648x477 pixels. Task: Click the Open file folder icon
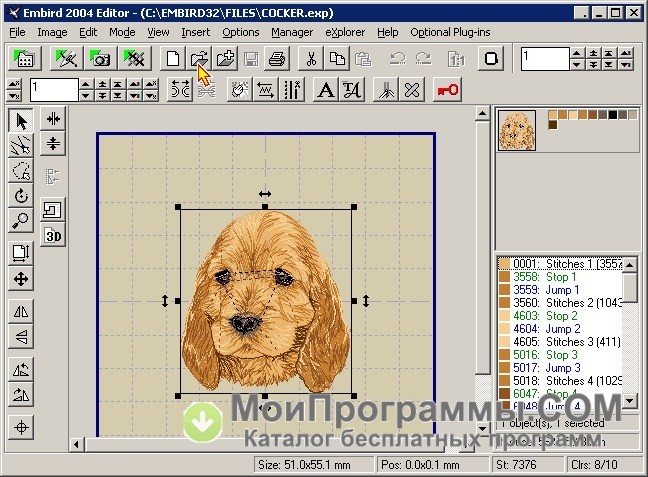(199, 58)
